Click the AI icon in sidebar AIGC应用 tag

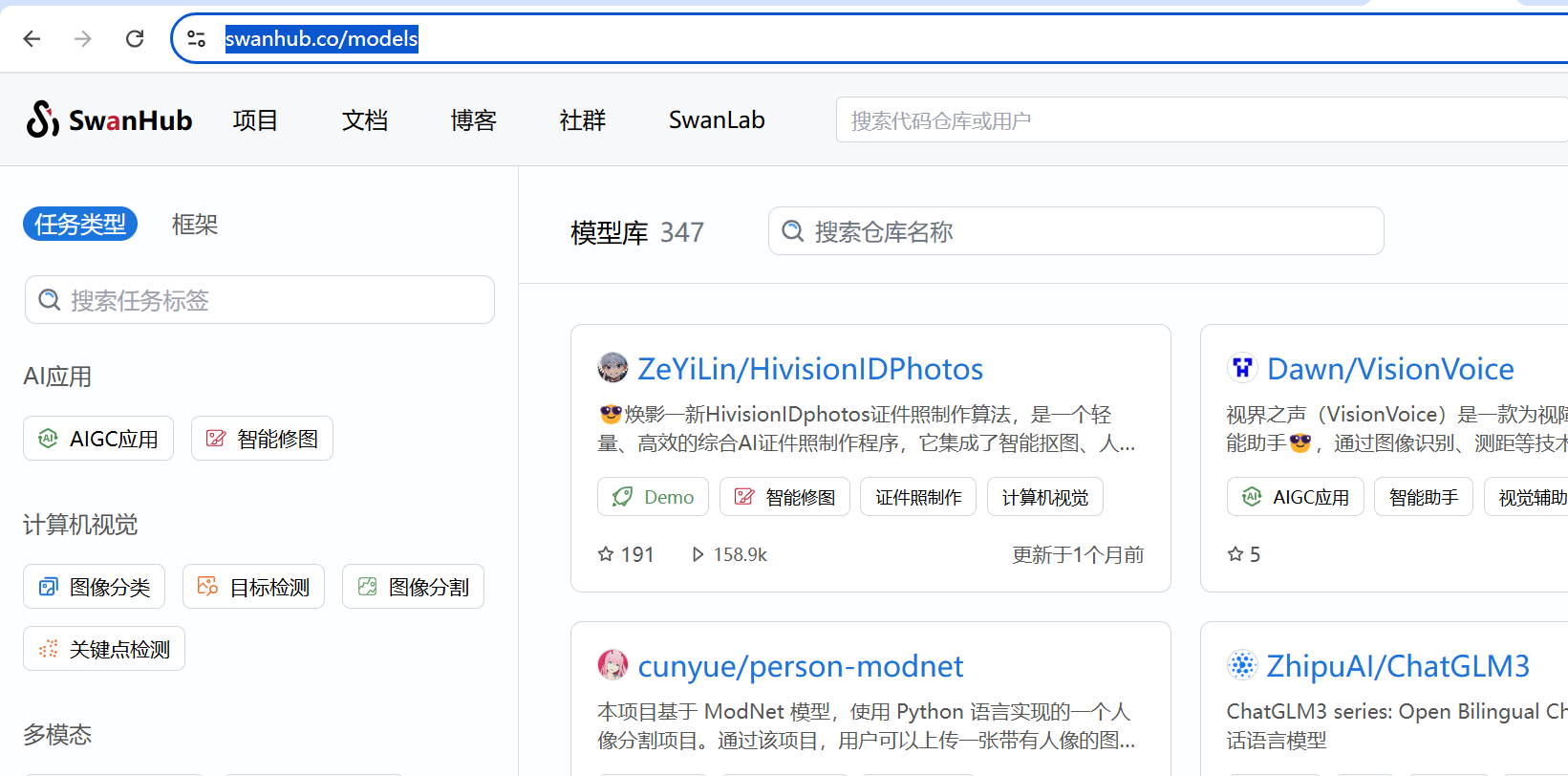point(48,439)
